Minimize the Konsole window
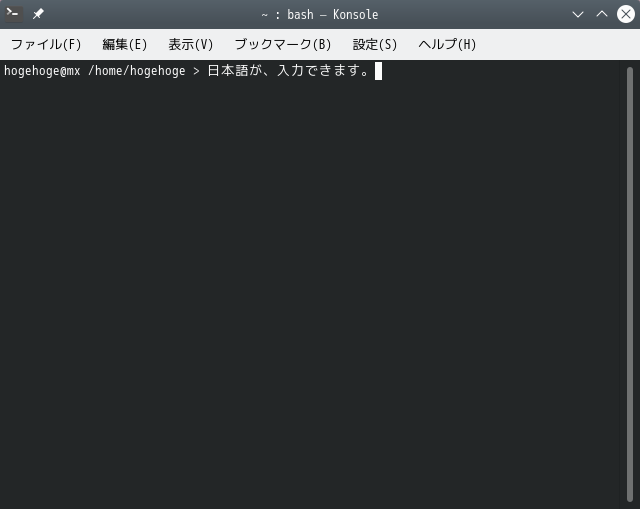 pos(578,15)
